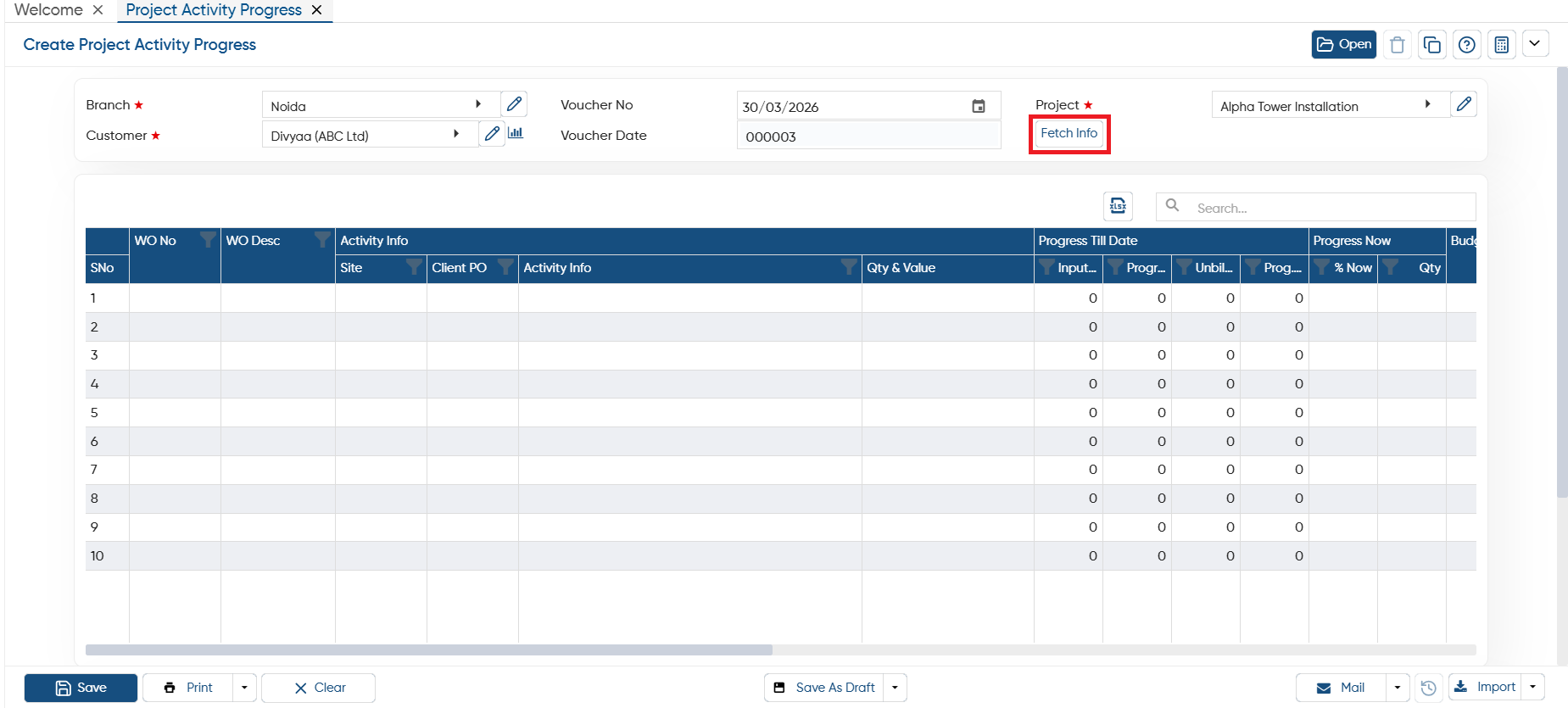This screenshot has height=708, width=1568.
Task: Click the trash delete icon in header
Action: (1398, 45)
